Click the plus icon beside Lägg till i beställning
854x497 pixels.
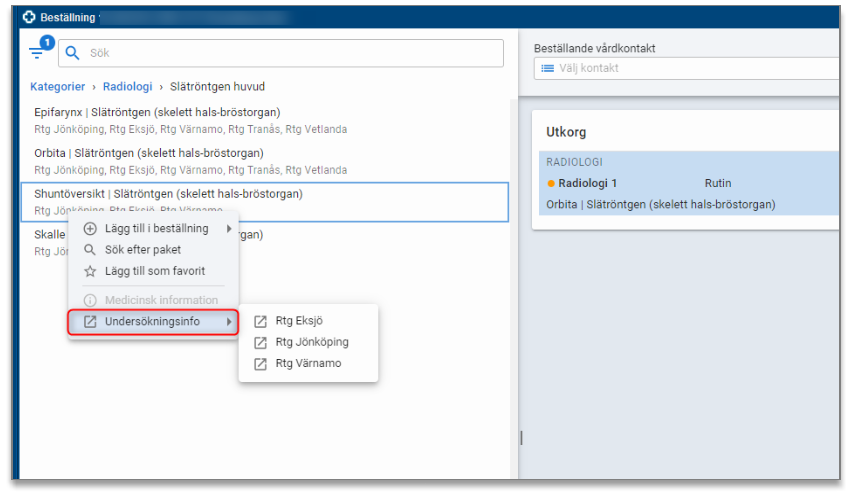pos(89,229)
